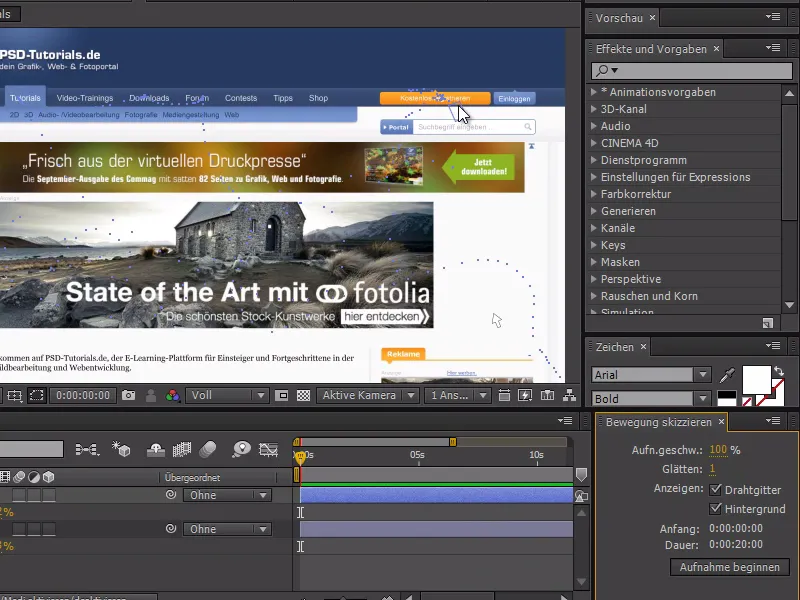Image resolution: width=800 pixels, height=600 pixels.
Task: Enable Draft 3D in timeline
Action: 121,449
